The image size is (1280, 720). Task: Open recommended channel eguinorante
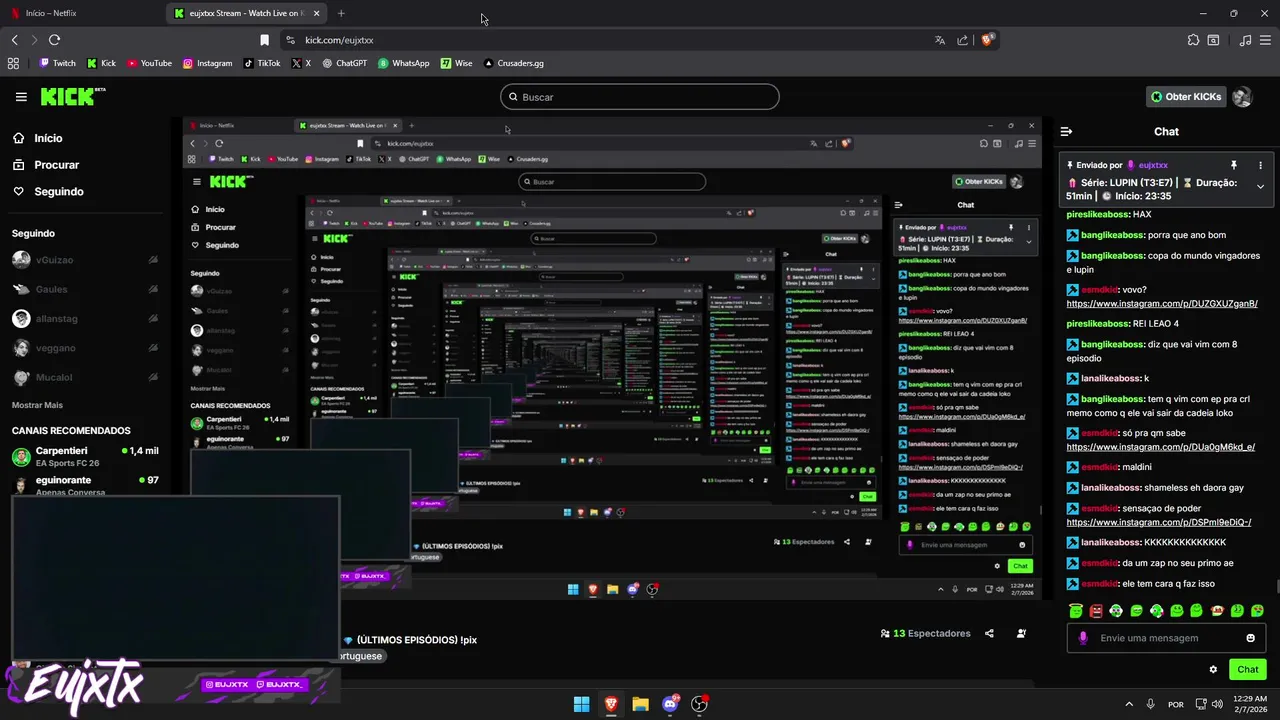pos(85,485)
